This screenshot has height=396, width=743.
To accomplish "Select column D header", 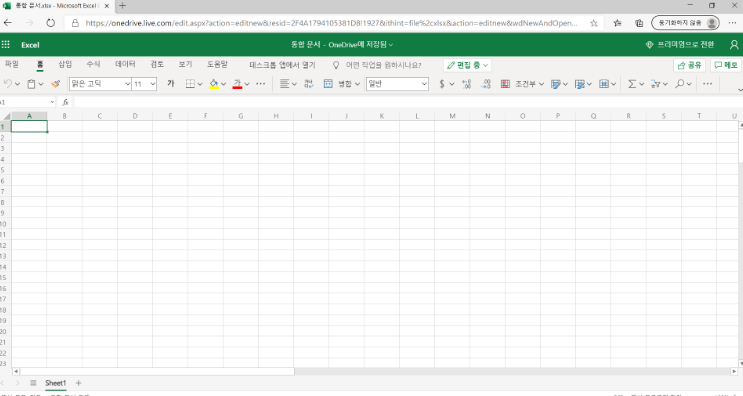I will coord(135,116).
